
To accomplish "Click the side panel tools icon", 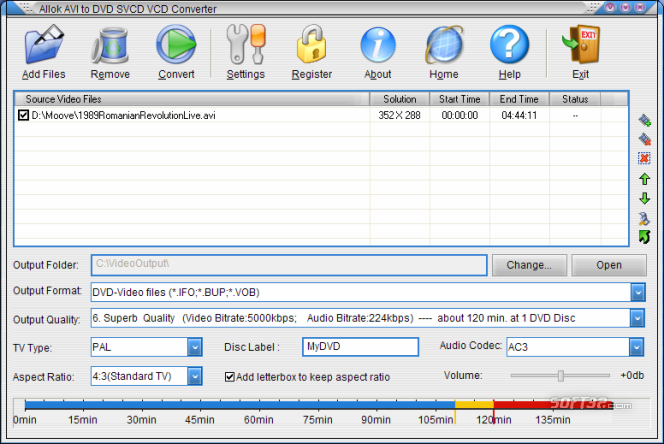I will point(644,219).
